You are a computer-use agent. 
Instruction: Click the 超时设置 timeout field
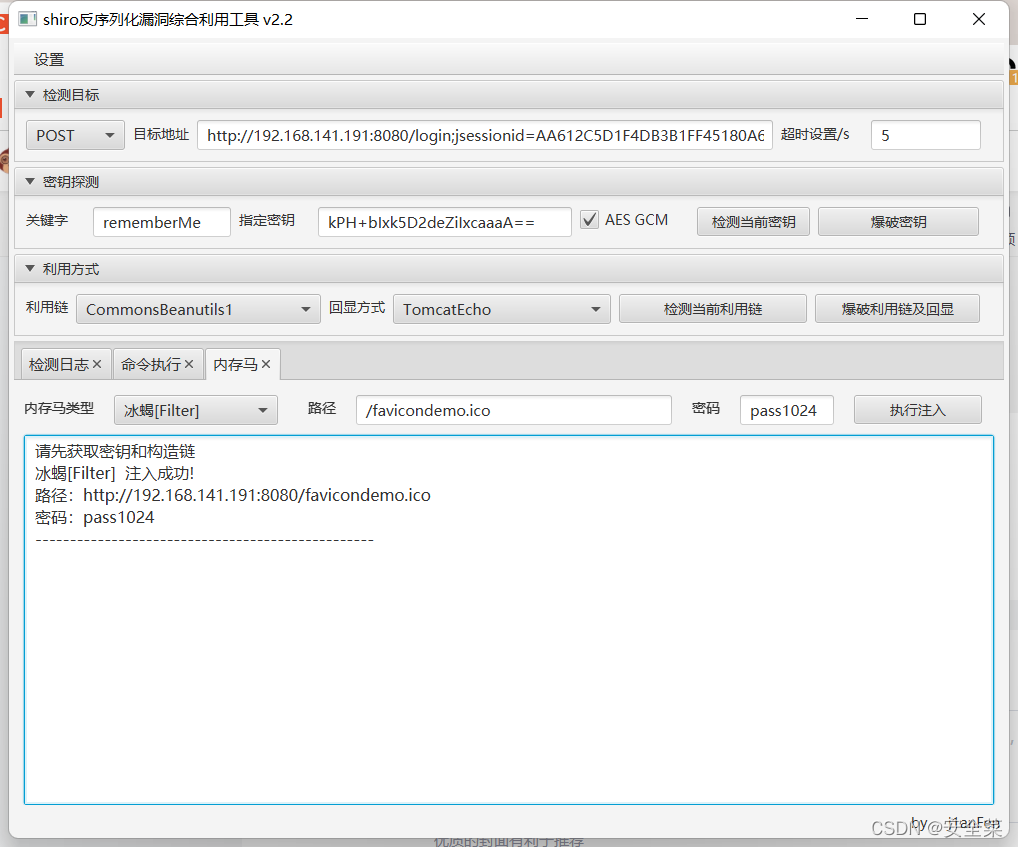pyautogui.click(x=925, y=135)
